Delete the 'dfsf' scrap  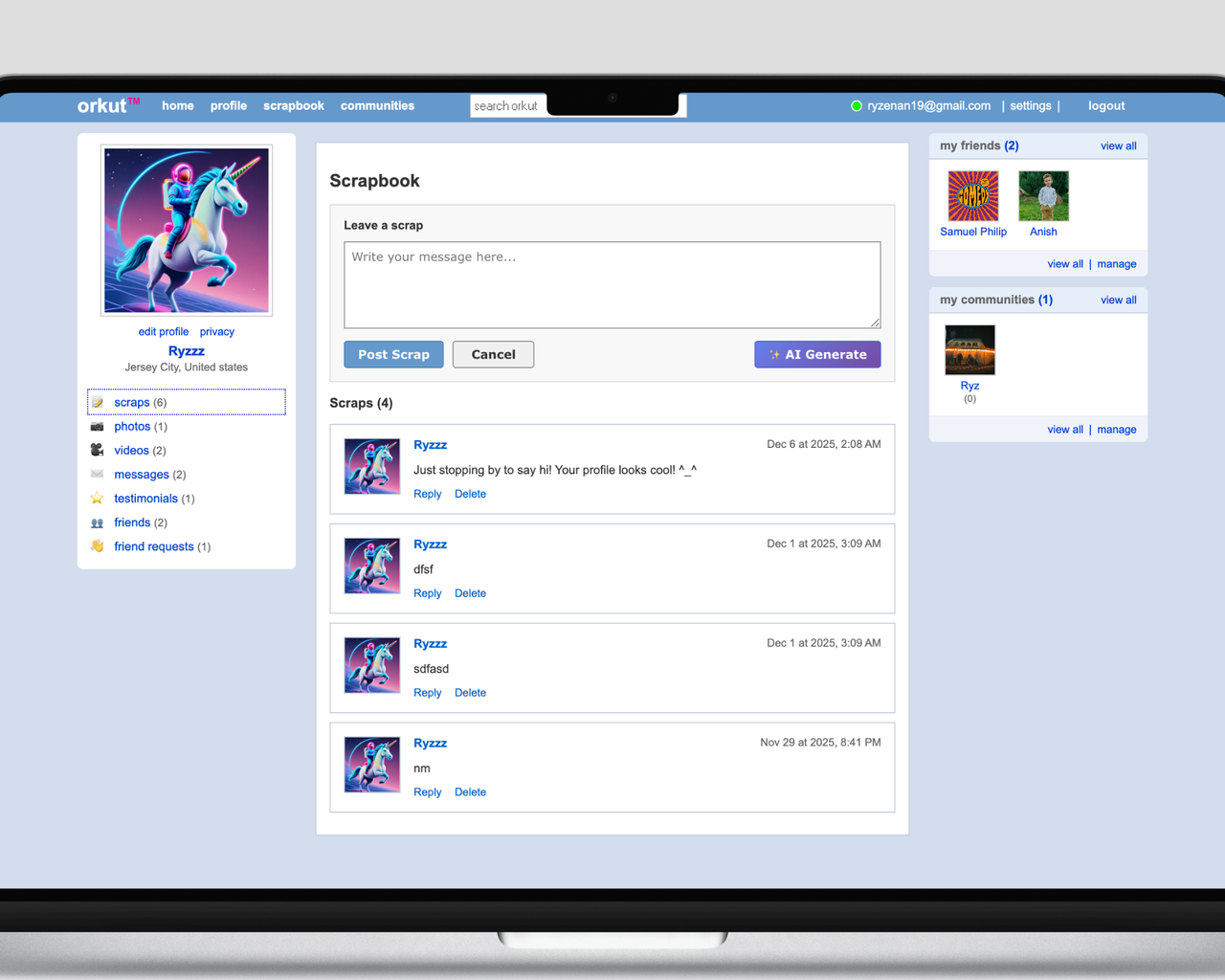[470, 593]
